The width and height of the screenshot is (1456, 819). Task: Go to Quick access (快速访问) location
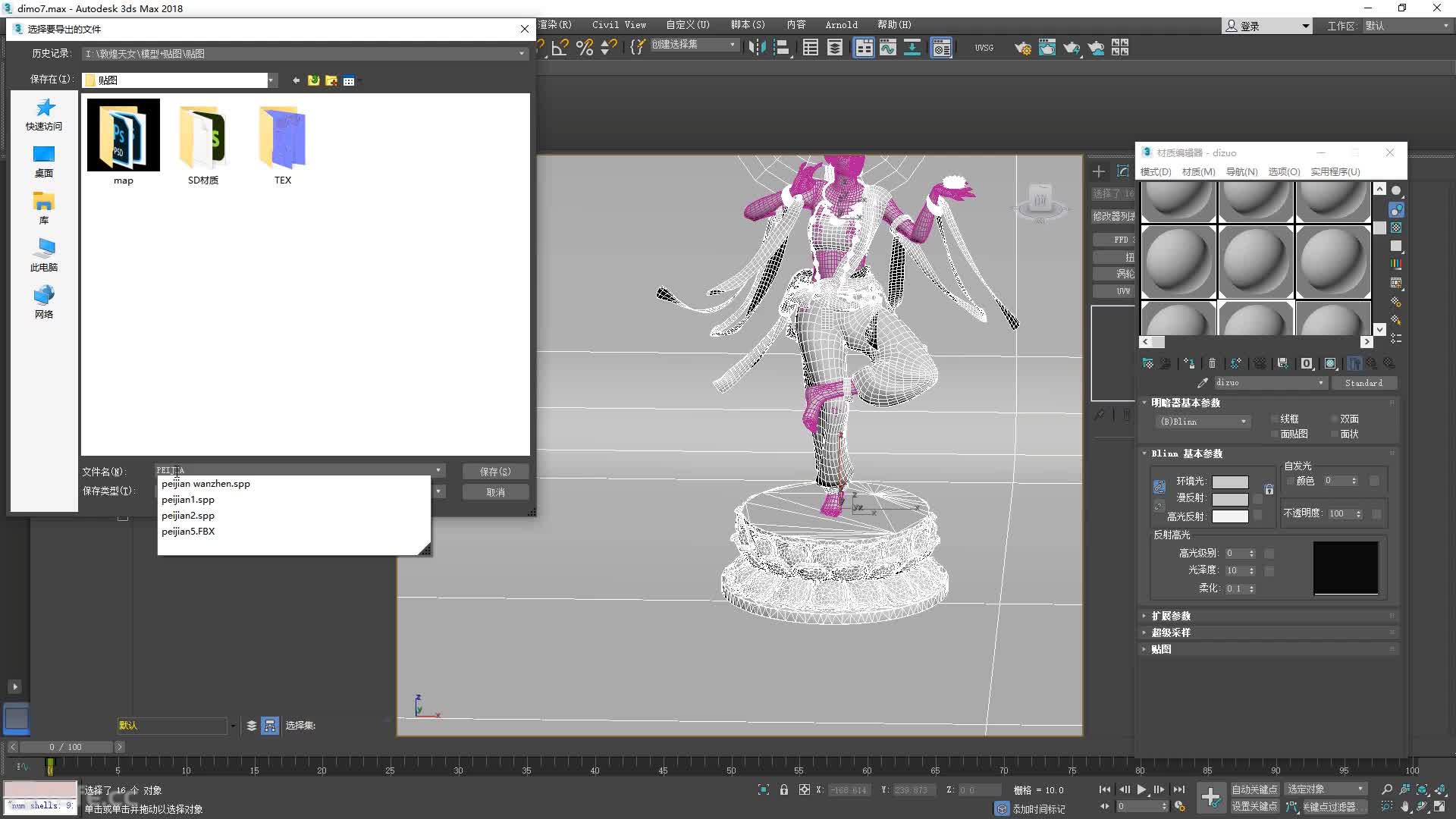(x=44, y=115)
